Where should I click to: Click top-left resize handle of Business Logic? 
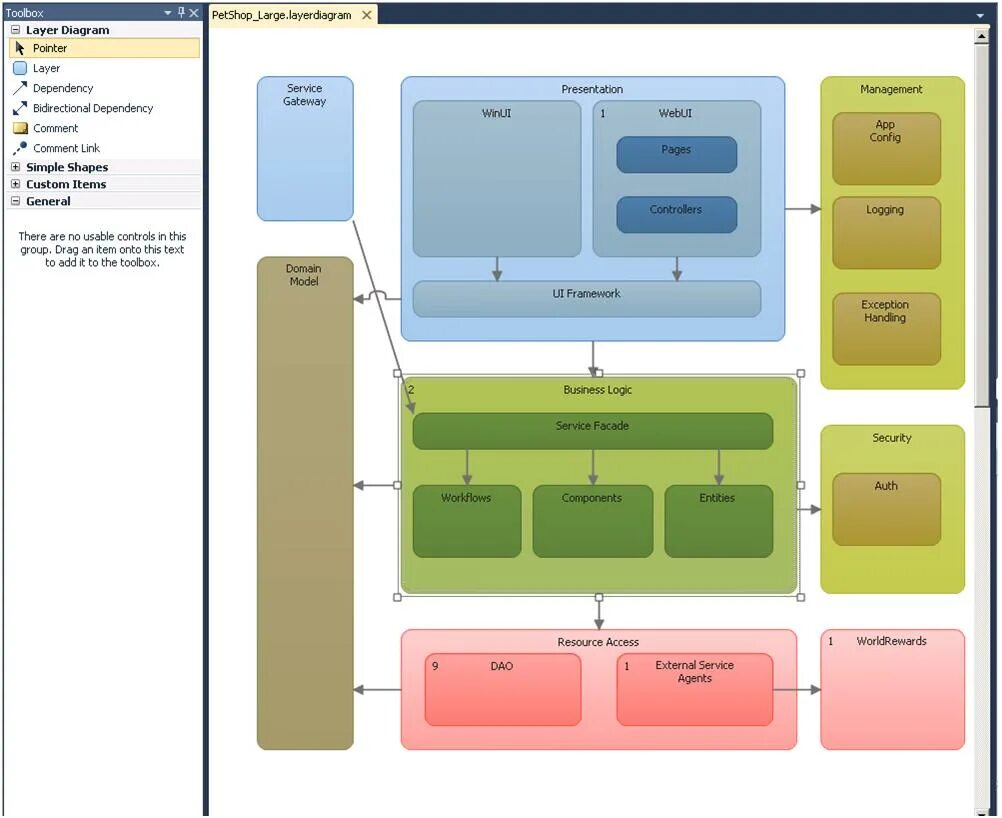[397, 373]
